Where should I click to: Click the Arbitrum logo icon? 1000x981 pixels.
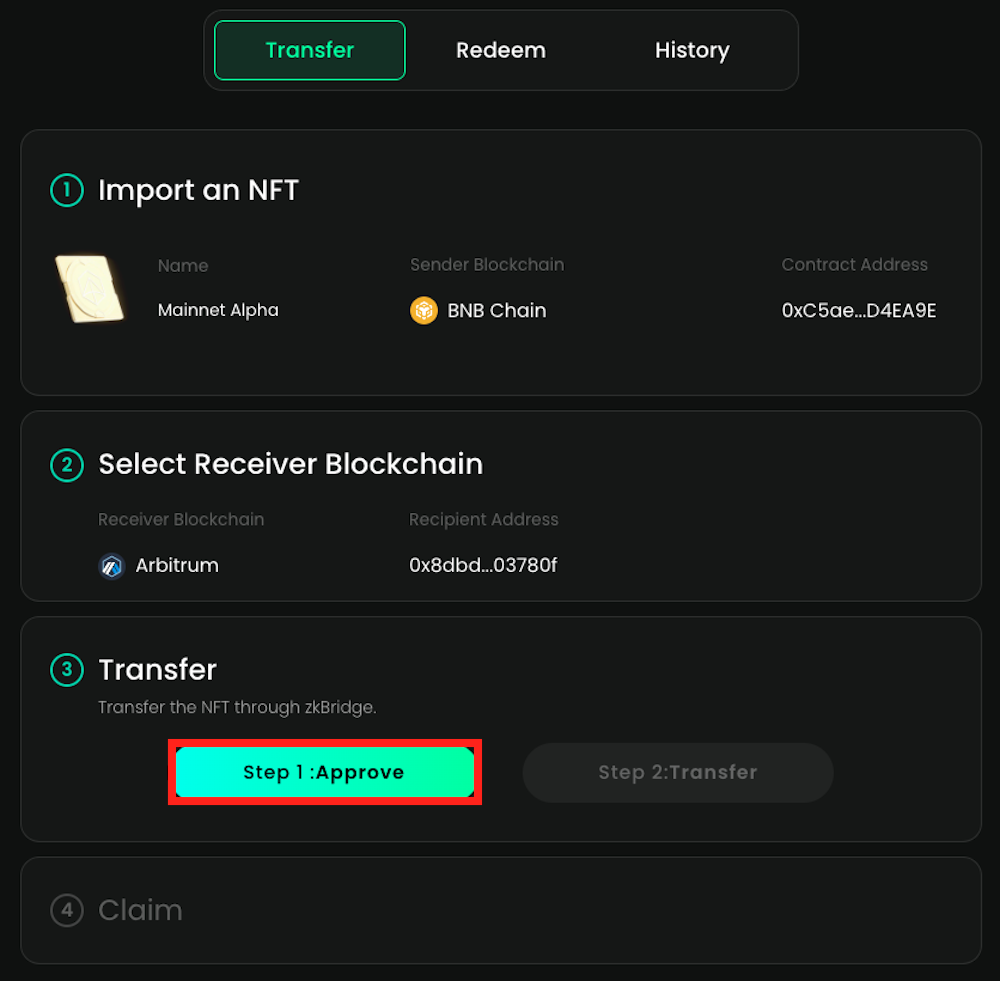pyautogui.click(x=111, y=566)
